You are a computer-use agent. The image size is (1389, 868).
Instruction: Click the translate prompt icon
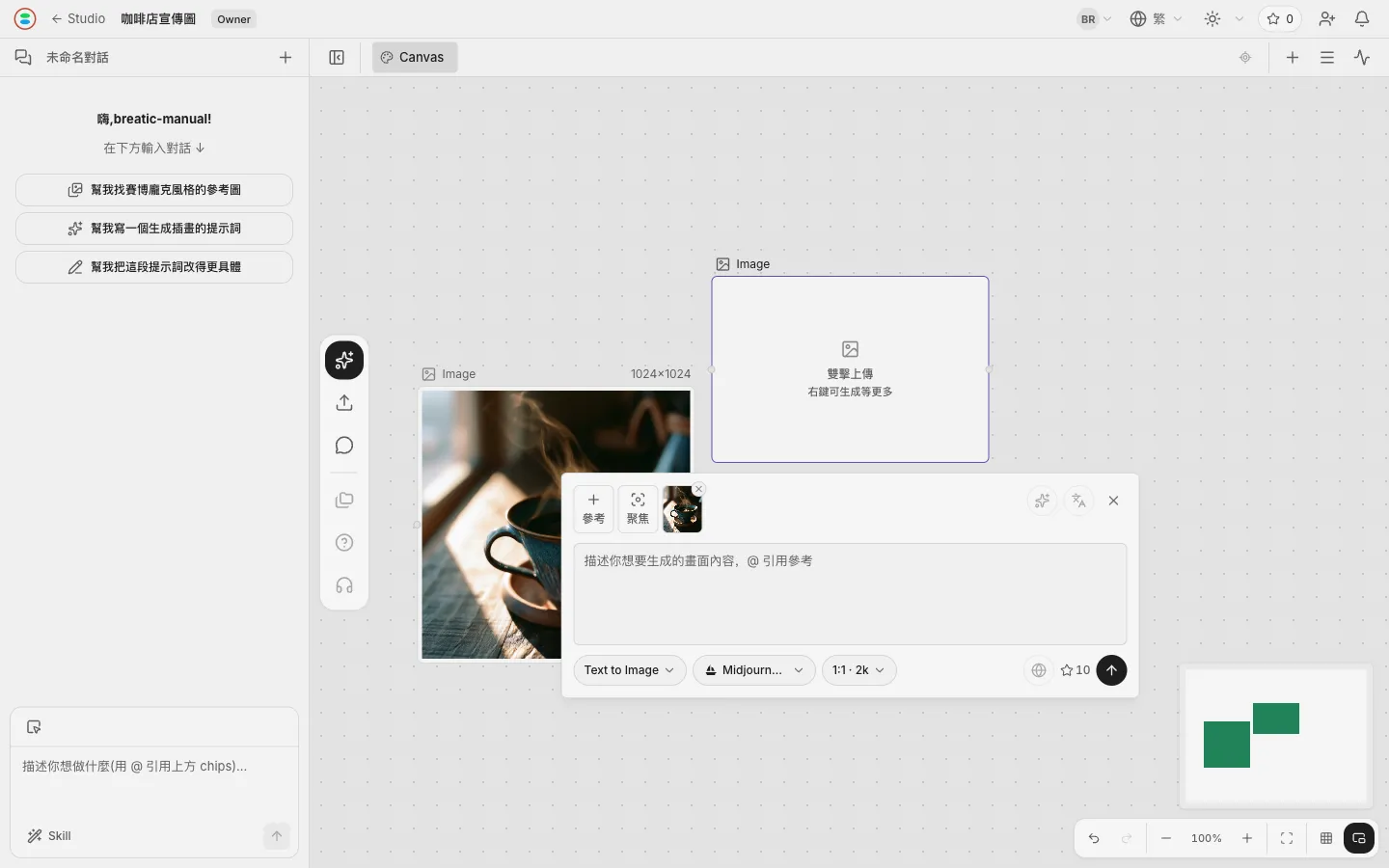(1078, 501)
